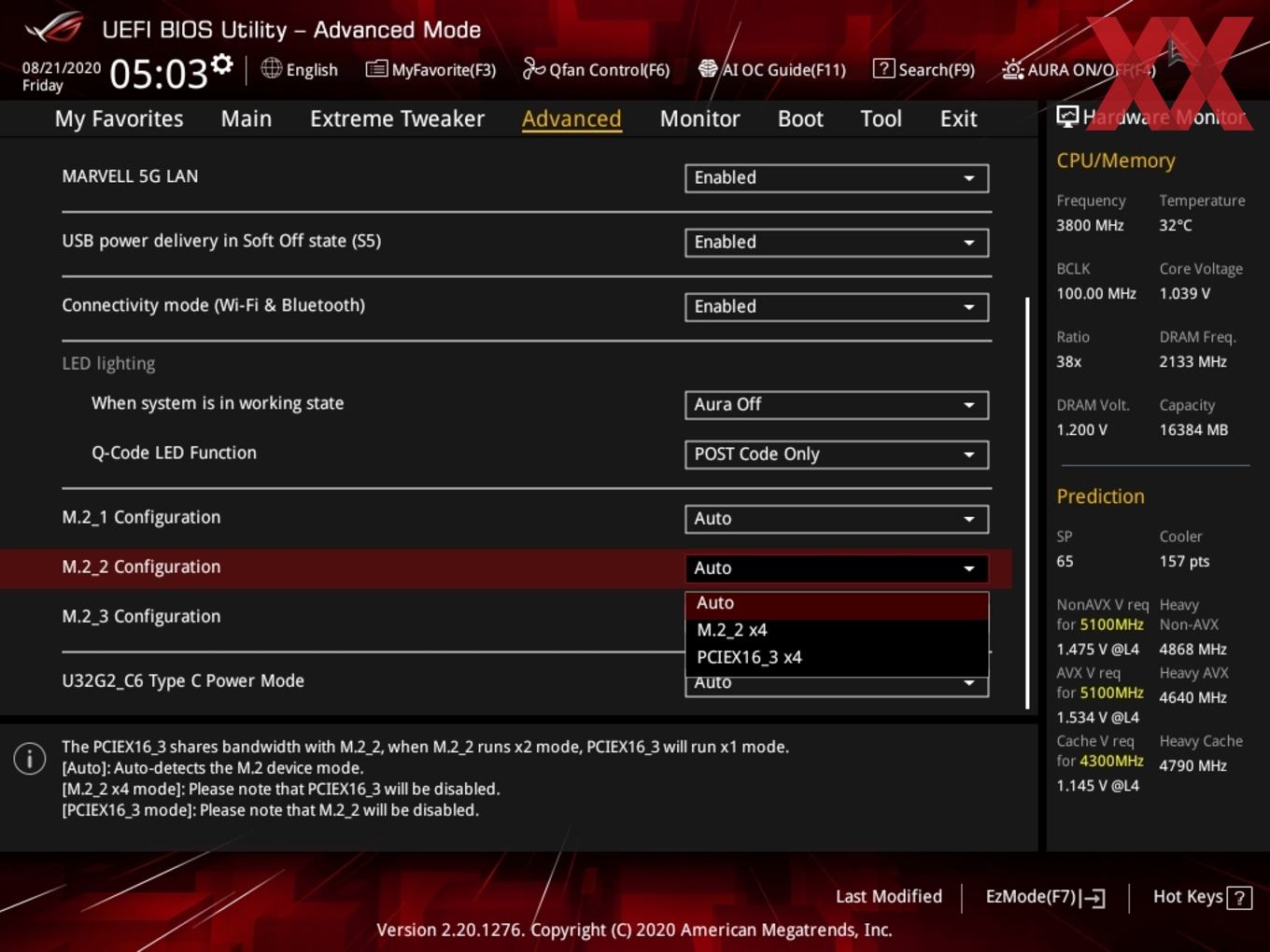1270x952 pixels.
Task: Click Q-Code LED Function label
Action: pos(174,453)
